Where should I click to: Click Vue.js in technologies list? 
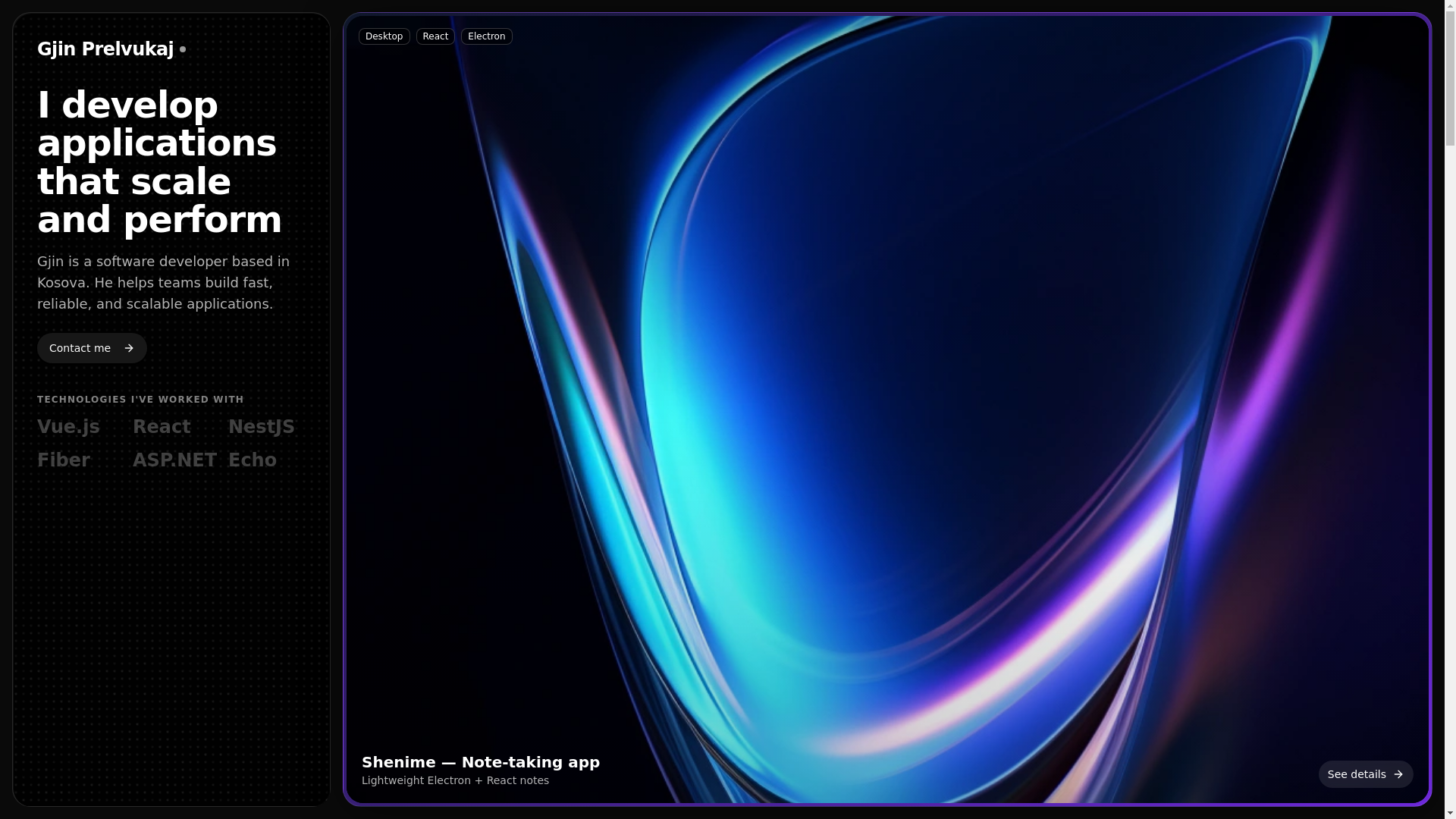[x=68, y=427]
